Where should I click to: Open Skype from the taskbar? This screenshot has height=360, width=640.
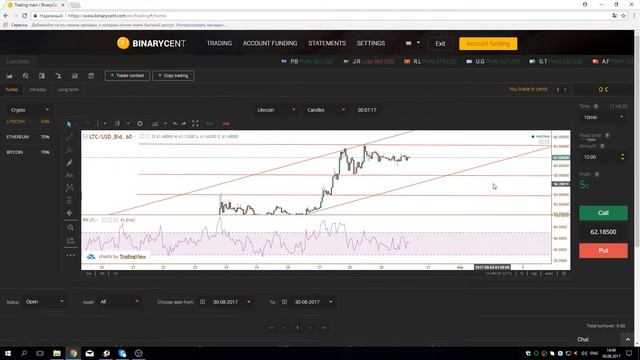tap(122, 353)
